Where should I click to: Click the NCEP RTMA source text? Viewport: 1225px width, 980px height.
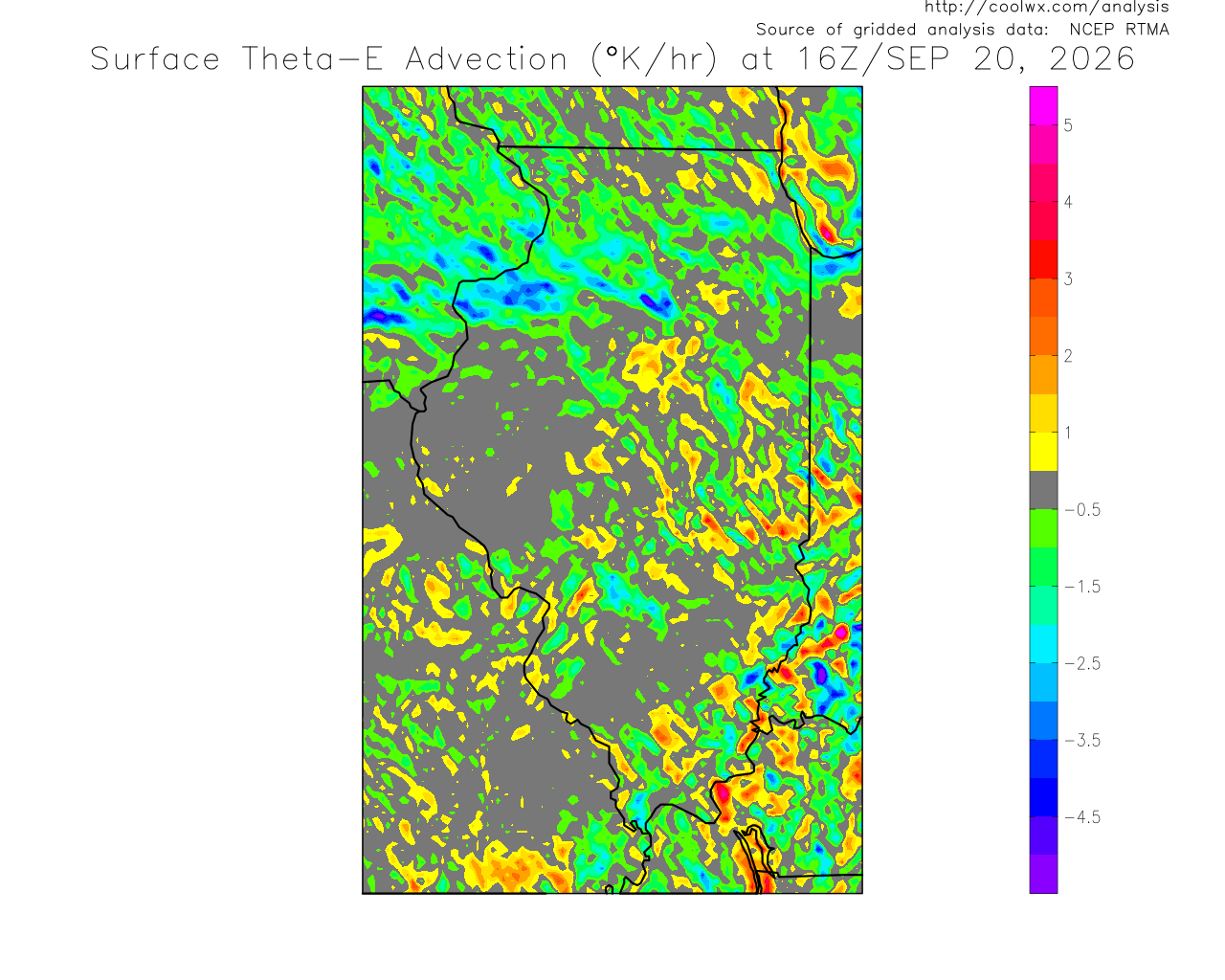click(x=1120, y=30)
